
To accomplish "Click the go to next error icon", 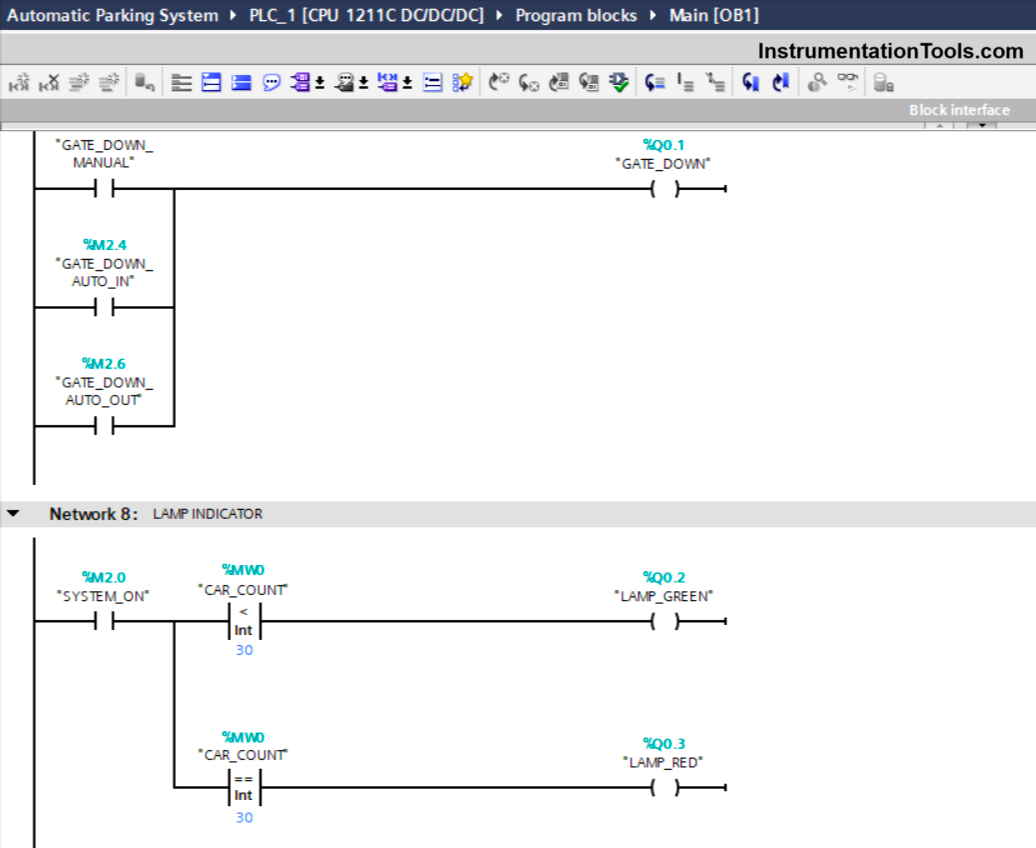I will click(529, 83).
